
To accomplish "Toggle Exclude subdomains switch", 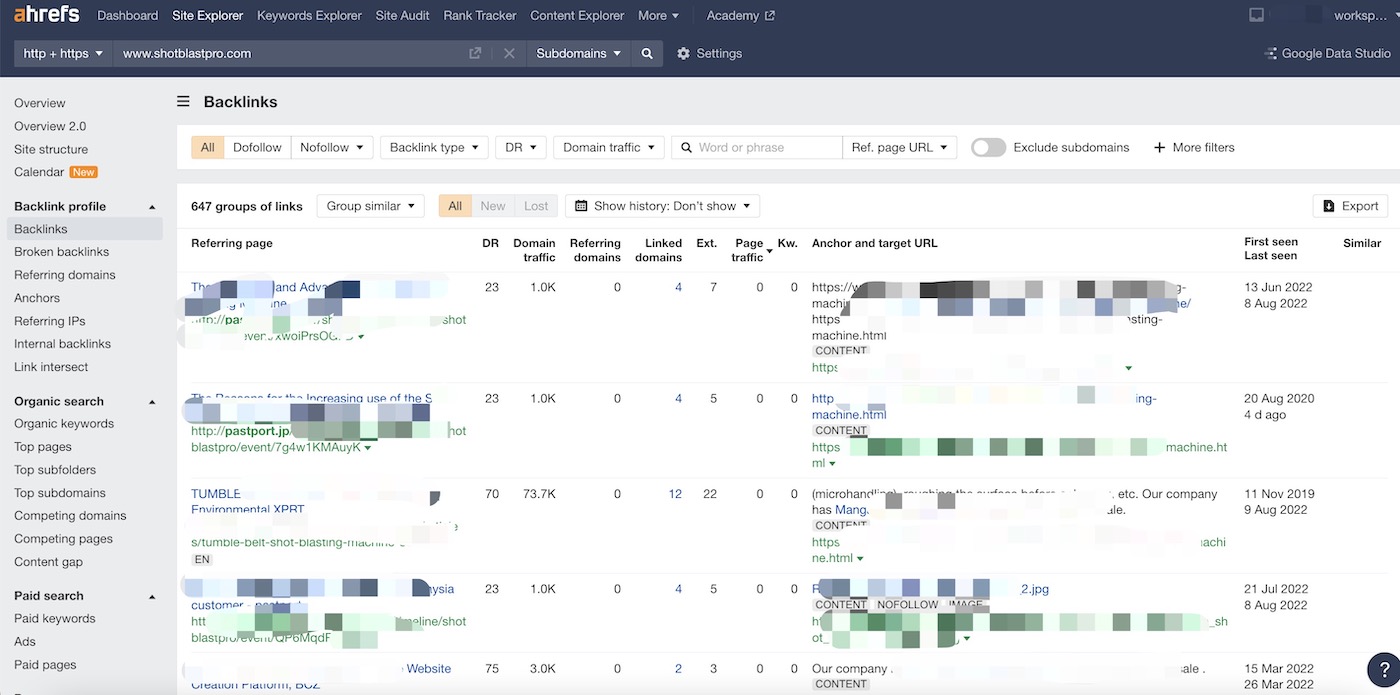I will tap(988, 147).
